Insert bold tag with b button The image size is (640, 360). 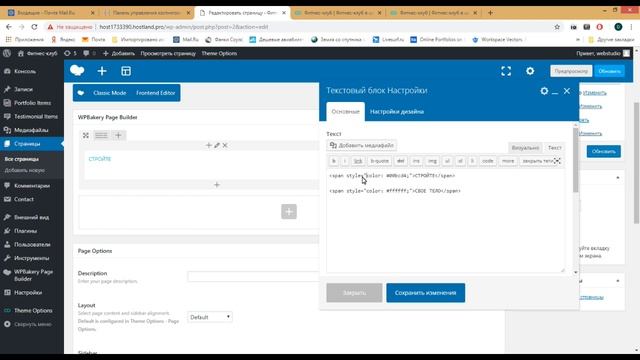333,161
